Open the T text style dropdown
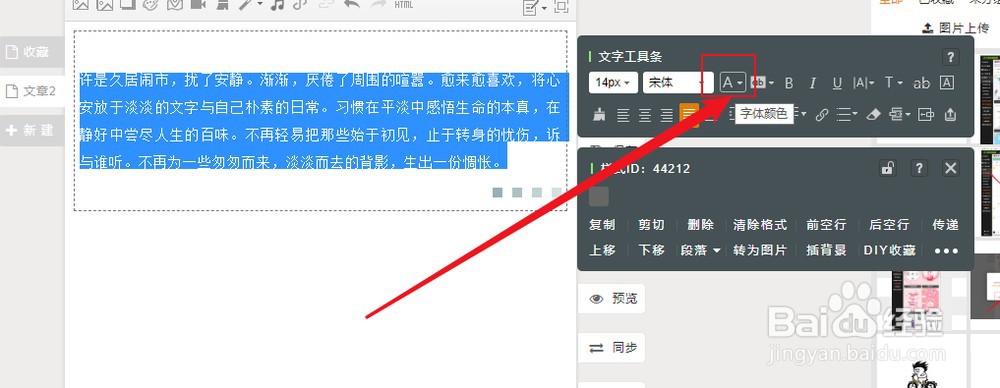1000x388 pixels. 893,82
